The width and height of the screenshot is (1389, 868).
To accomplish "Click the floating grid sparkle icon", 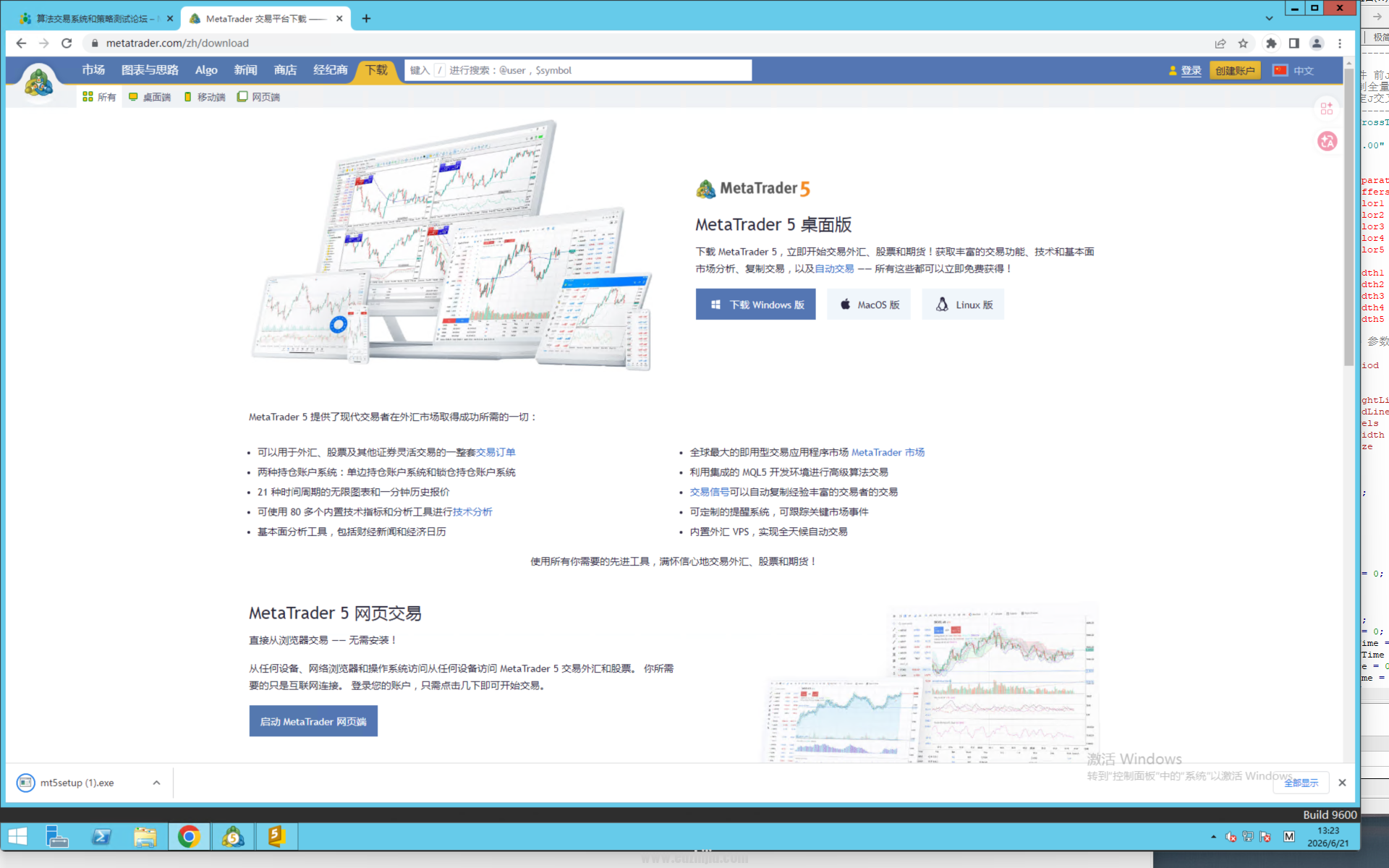I will [1327, 109].
